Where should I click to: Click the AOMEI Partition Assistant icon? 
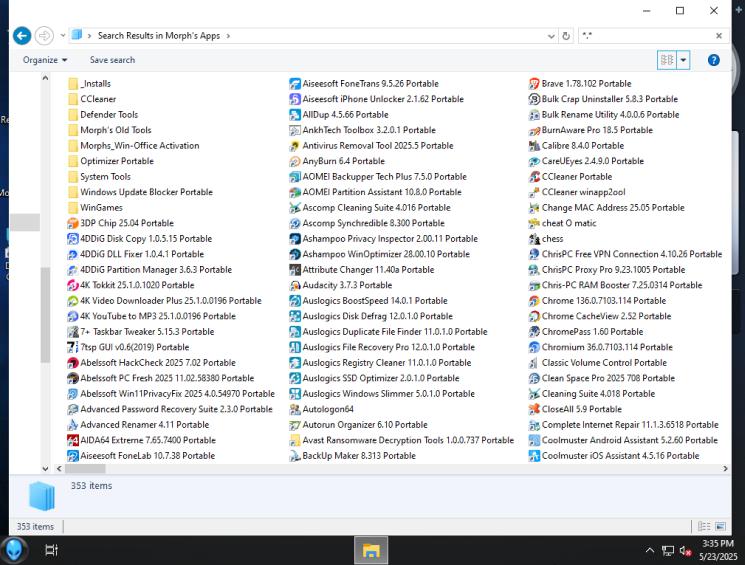pos(295,192)
